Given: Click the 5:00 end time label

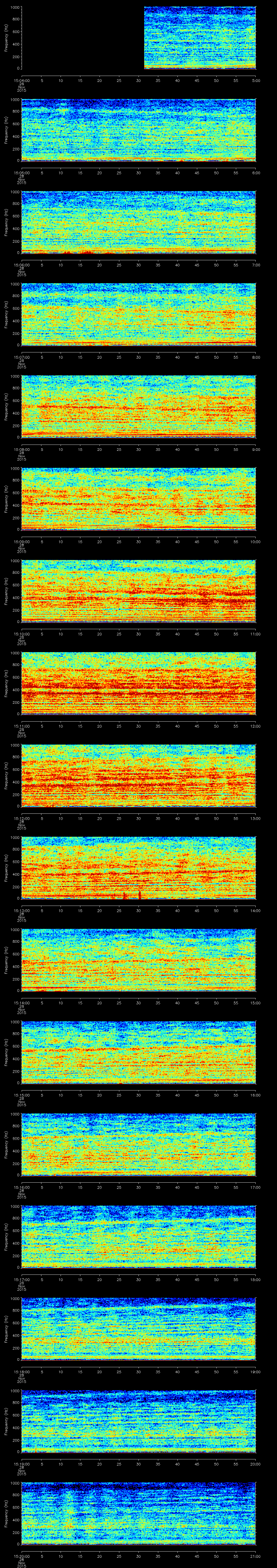Looking at the screenshot, I should [x=256, y=80].
